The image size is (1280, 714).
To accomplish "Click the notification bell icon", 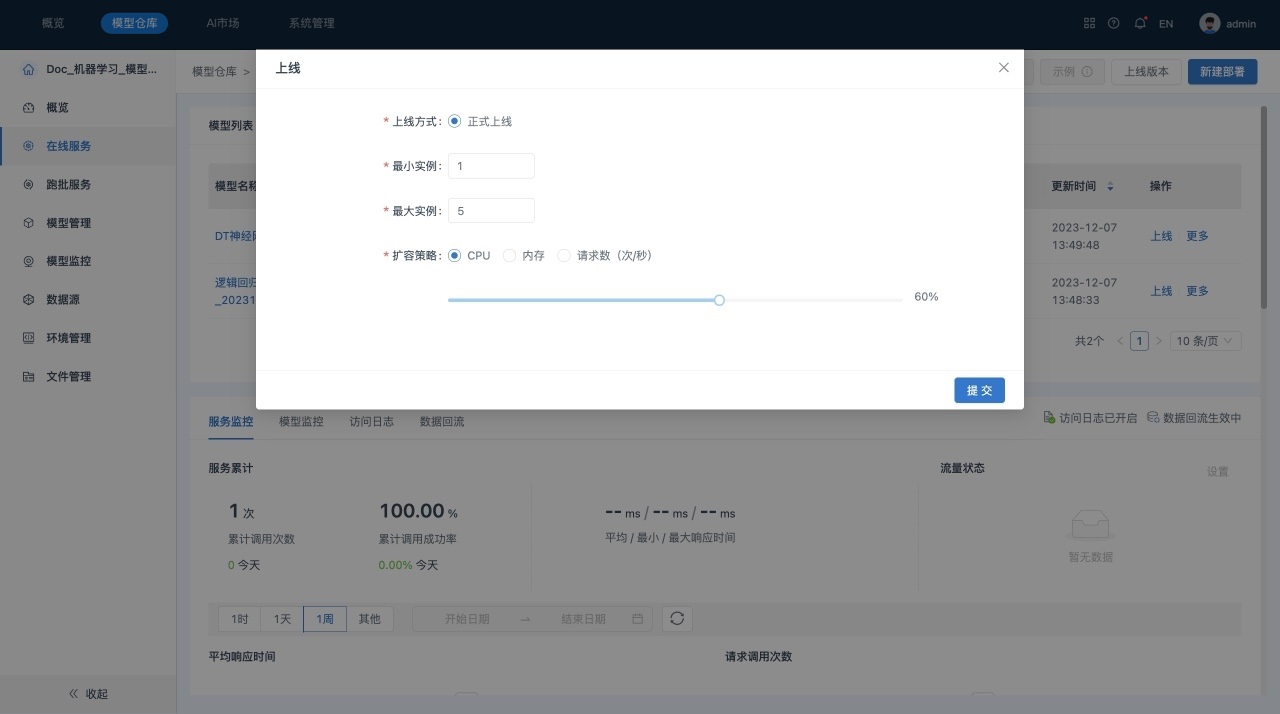I will click(1139, 23).
